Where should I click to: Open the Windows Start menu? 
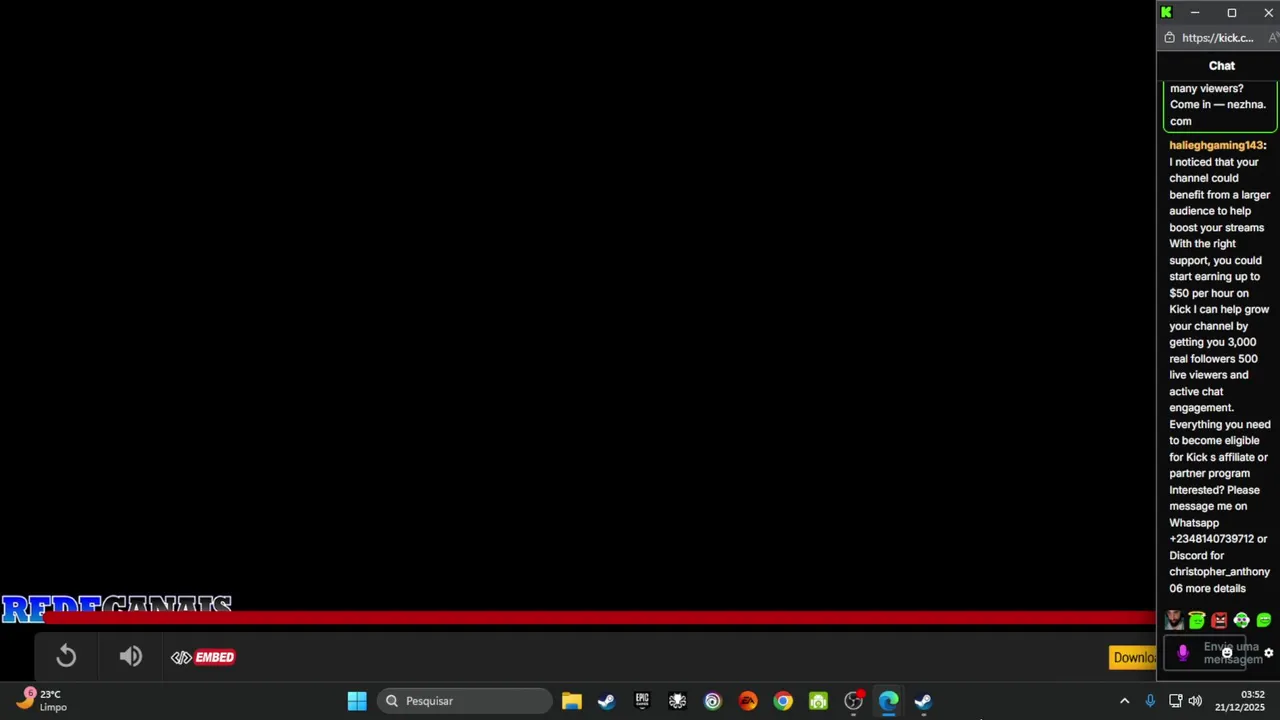pyautogui.click(x=357, y=701)
